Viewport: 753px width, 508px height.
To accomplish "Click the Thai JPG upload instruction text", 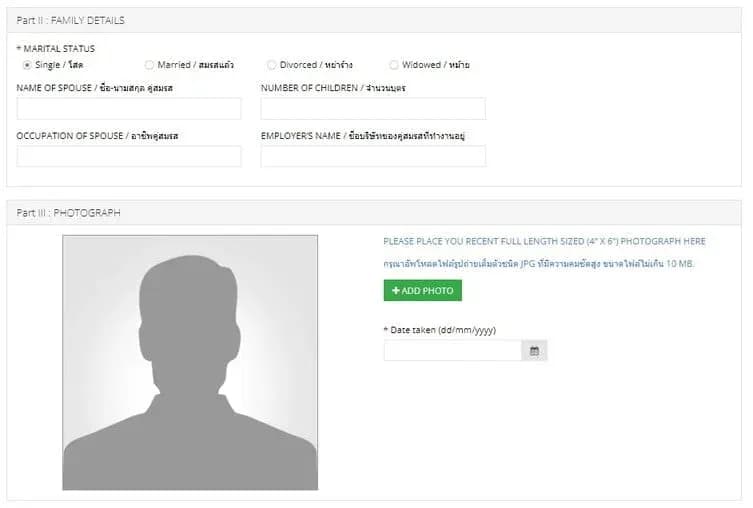I will (538, 264).
